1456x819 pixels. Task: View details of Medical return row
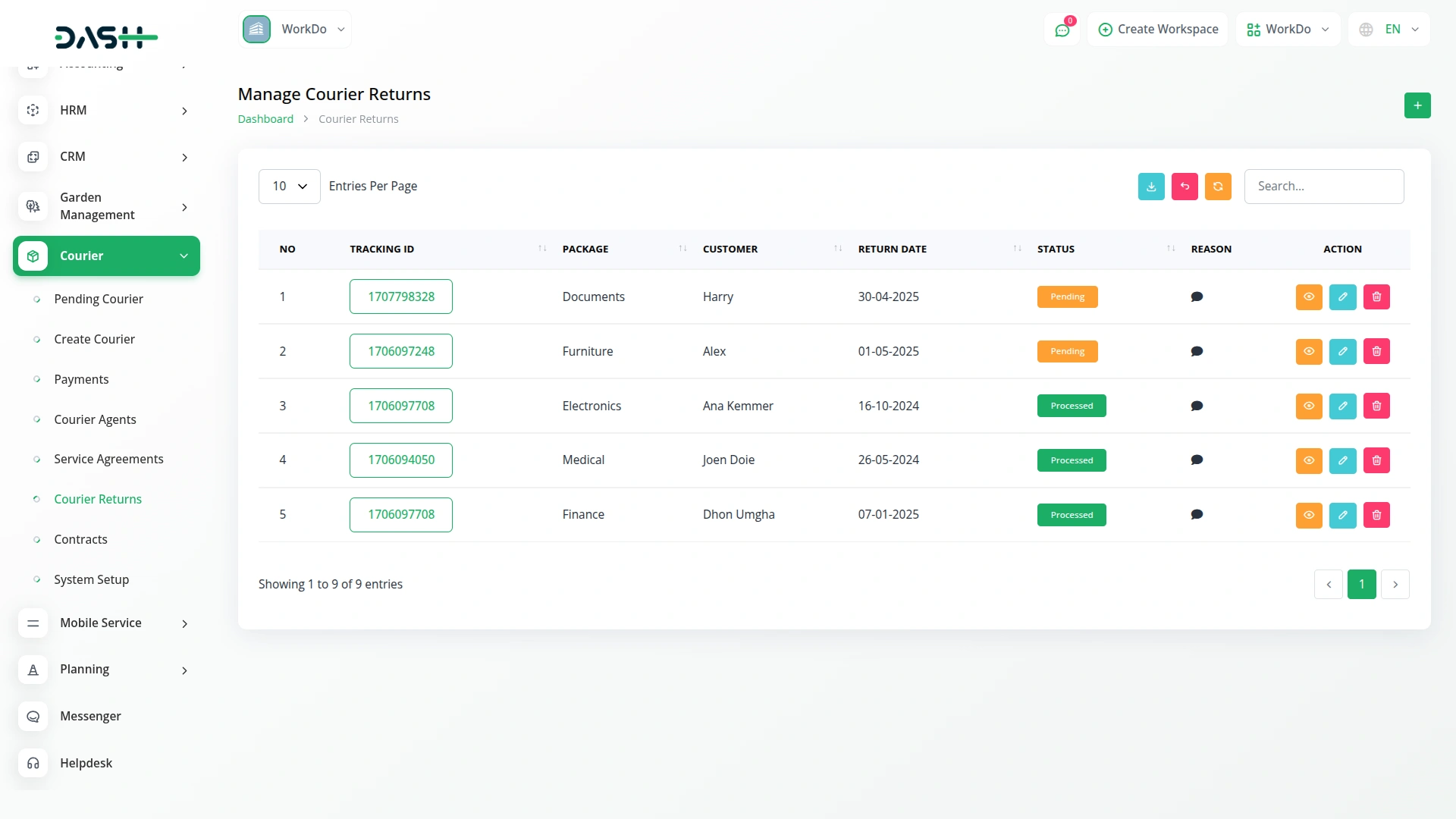1308,460
